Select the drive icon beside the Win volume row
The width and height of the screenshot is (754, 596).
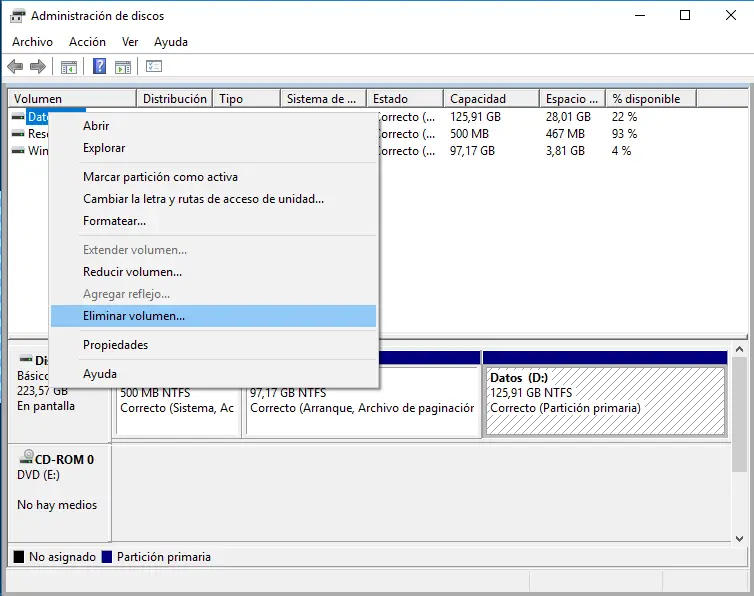18,151
